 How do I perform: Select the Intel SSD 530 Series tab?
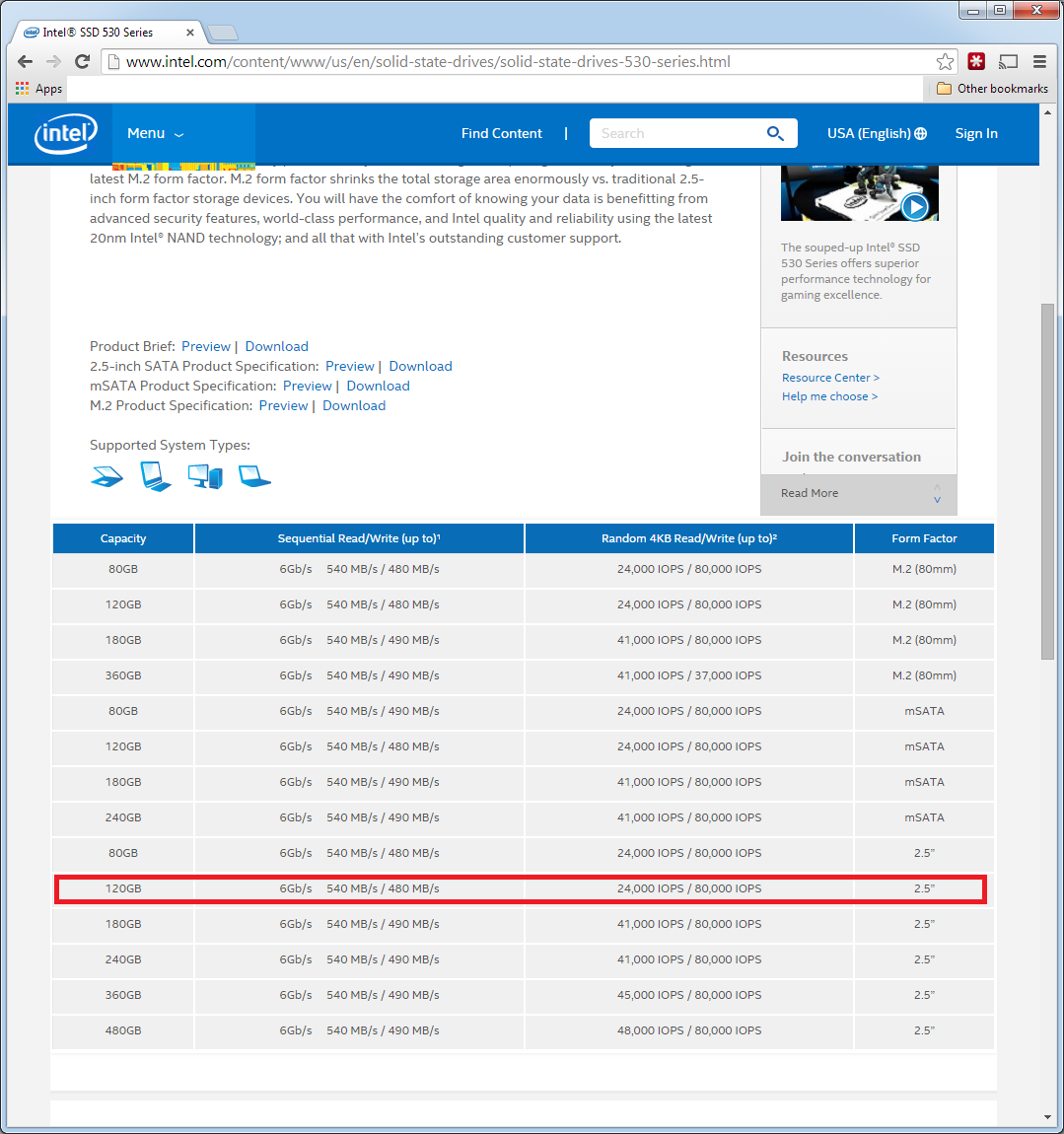click(108, 33)
